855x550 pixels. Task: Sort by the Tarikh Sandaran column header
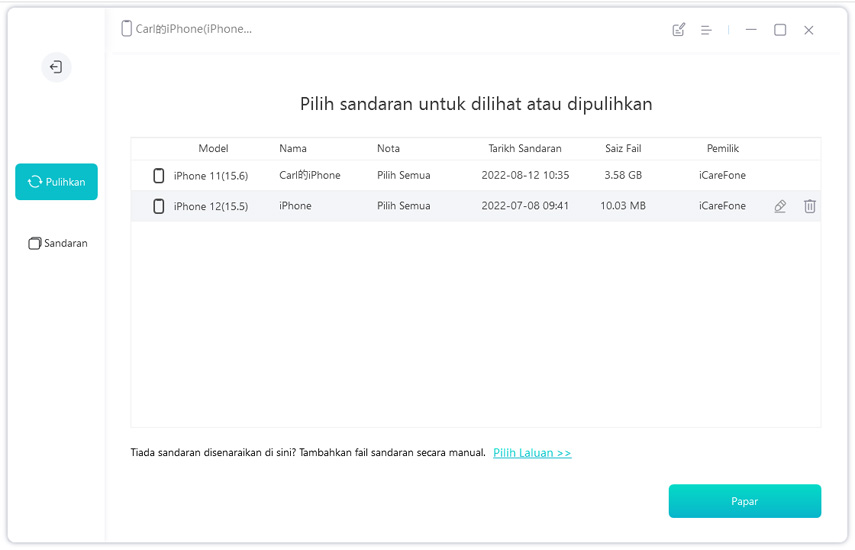click(x=524, y=149)
